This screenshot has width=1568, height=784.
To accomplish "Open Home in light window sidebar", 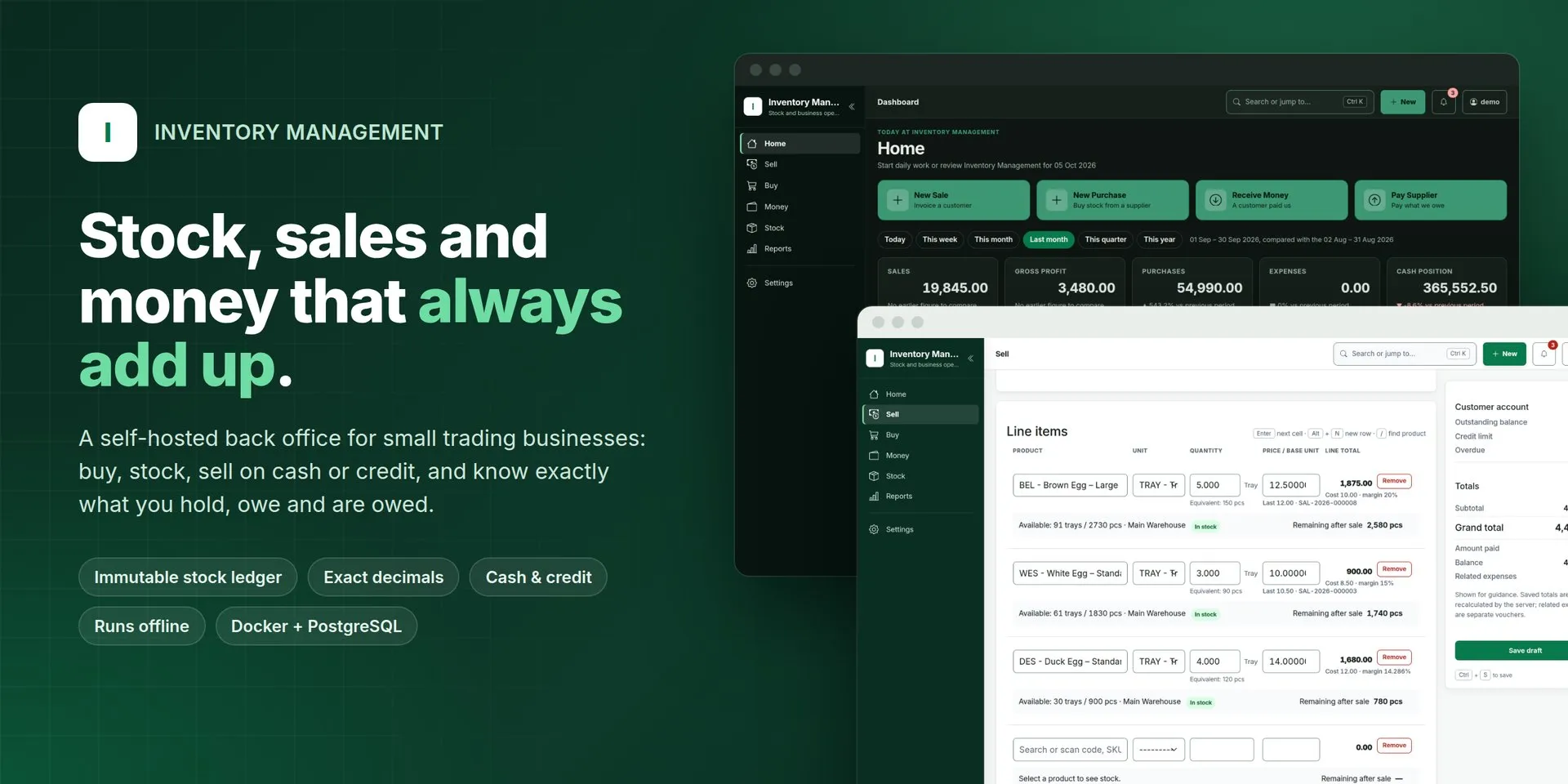I will pyautogui.click(x=920, y=394).
